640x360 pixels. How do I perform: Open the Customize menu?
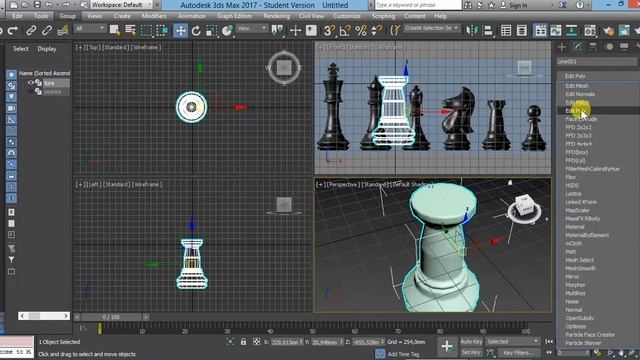(x=347, y=16)
